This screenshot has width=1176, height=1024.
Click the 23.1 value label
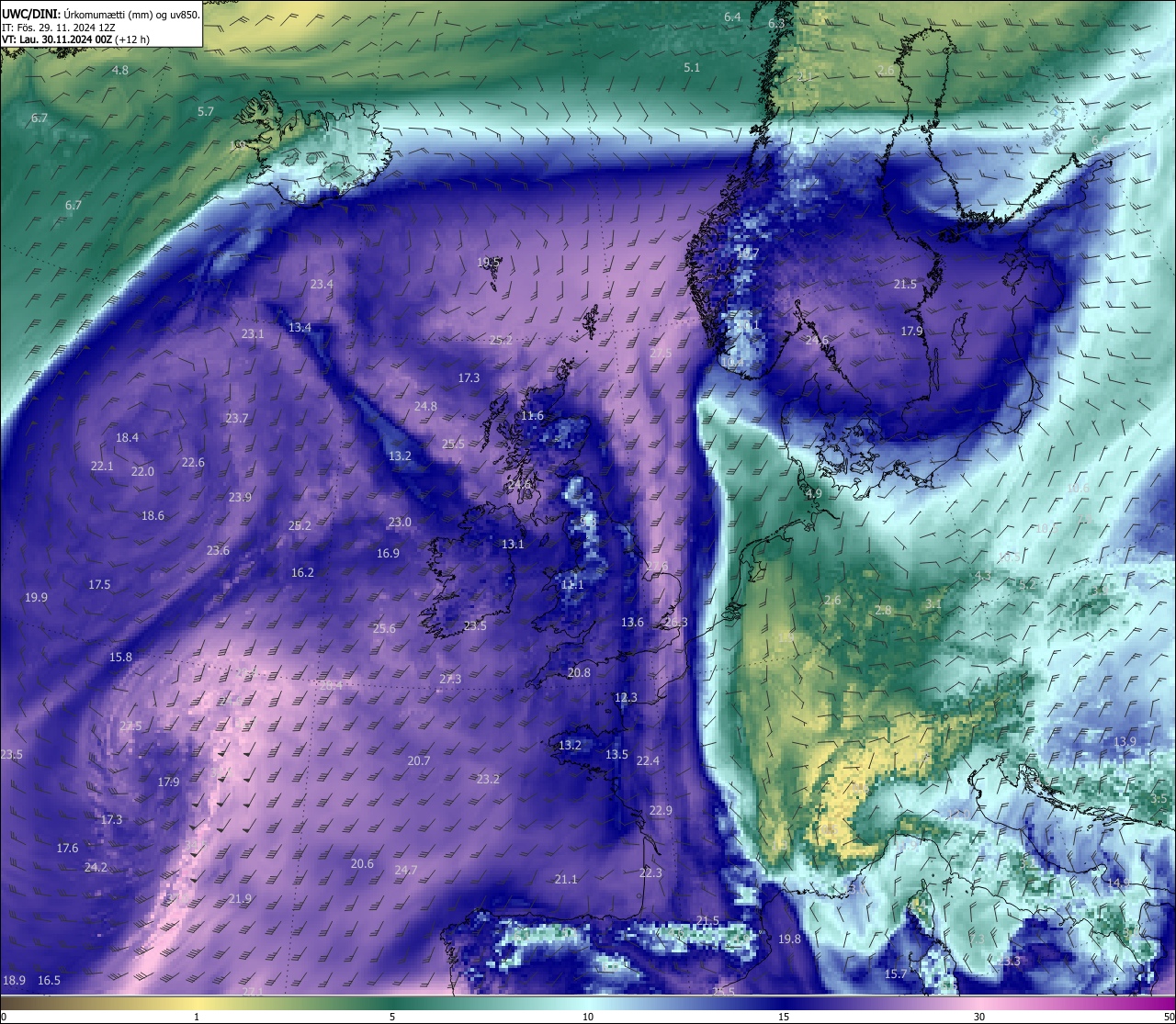tap(253, 334)
